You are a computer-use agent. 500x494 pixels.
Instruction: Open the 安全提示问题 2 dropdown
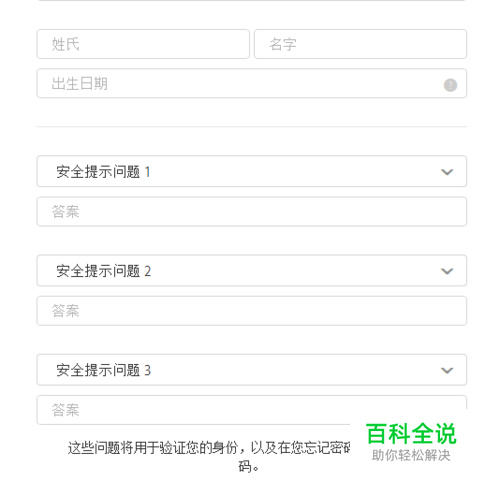[252, 271]
